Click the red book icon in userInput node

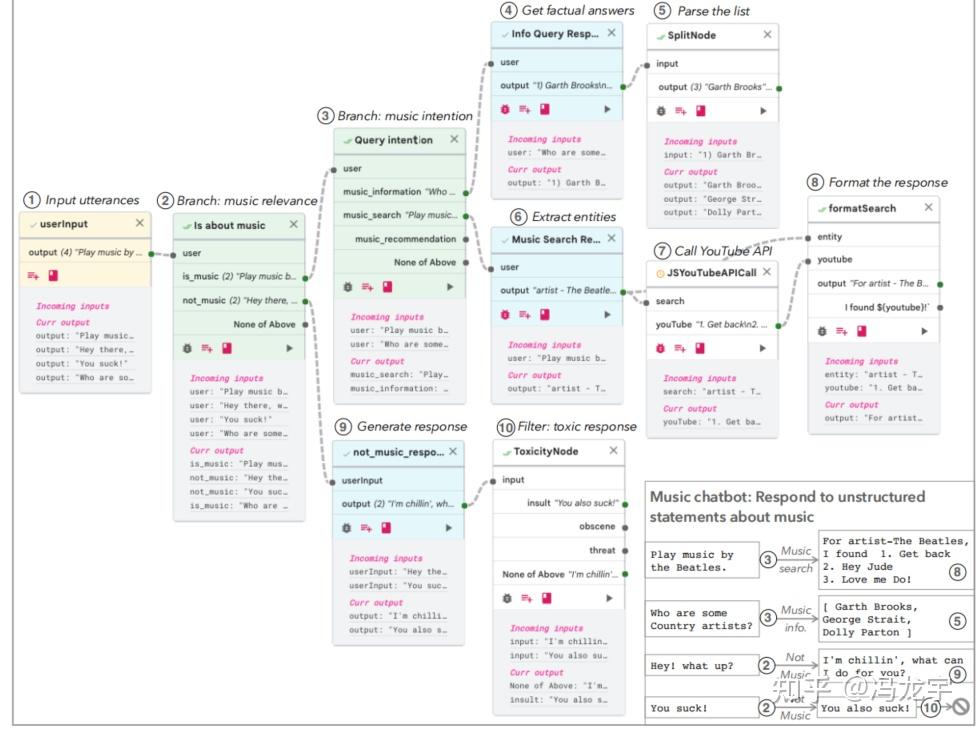pyautogui.click(x=53, y=275)
